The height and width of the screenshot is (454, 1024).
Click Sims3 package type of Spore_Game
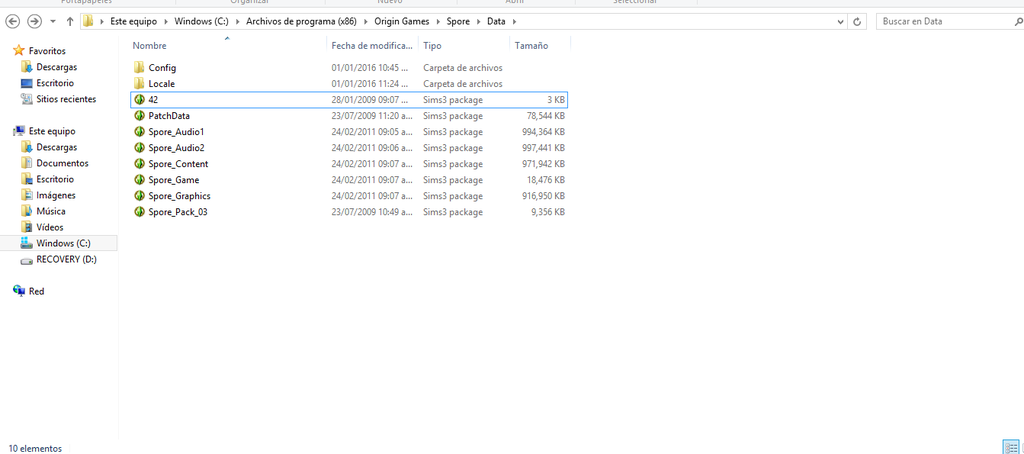click(x=453, y=180)
